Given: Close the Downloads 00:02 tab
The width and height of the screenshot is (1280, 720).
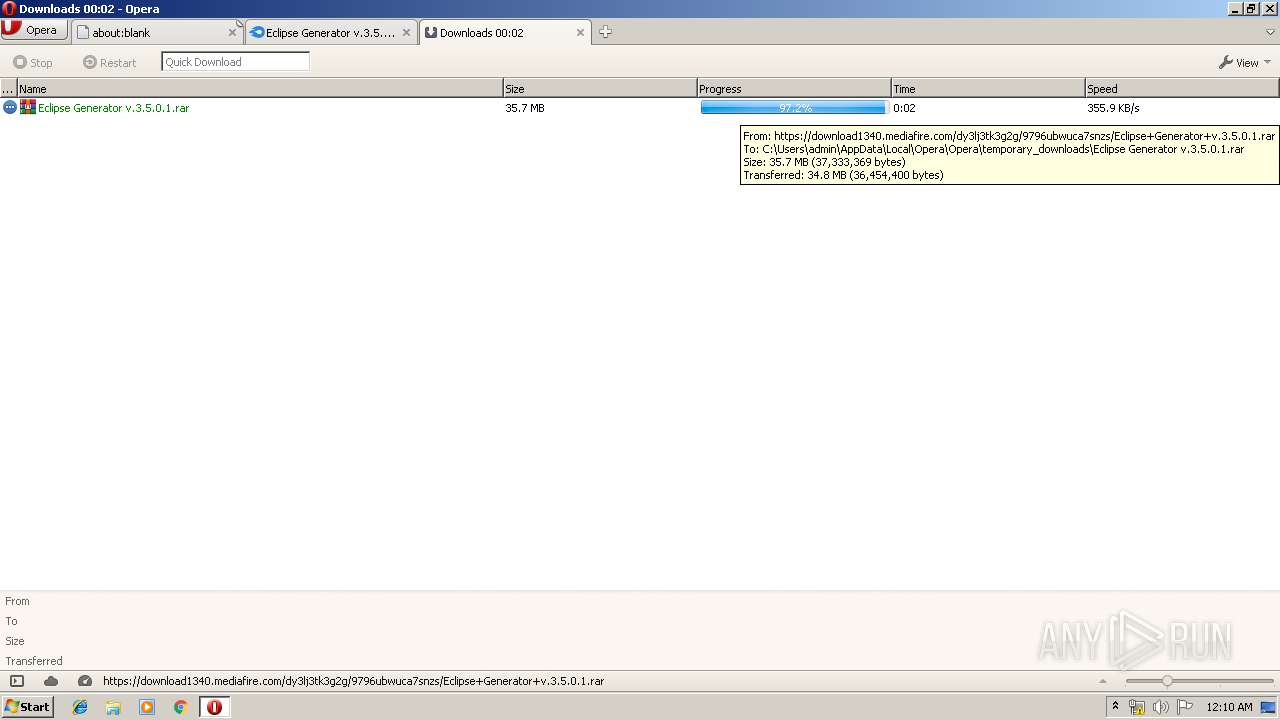Looking at the screenshot, I should tap(580, 32).
